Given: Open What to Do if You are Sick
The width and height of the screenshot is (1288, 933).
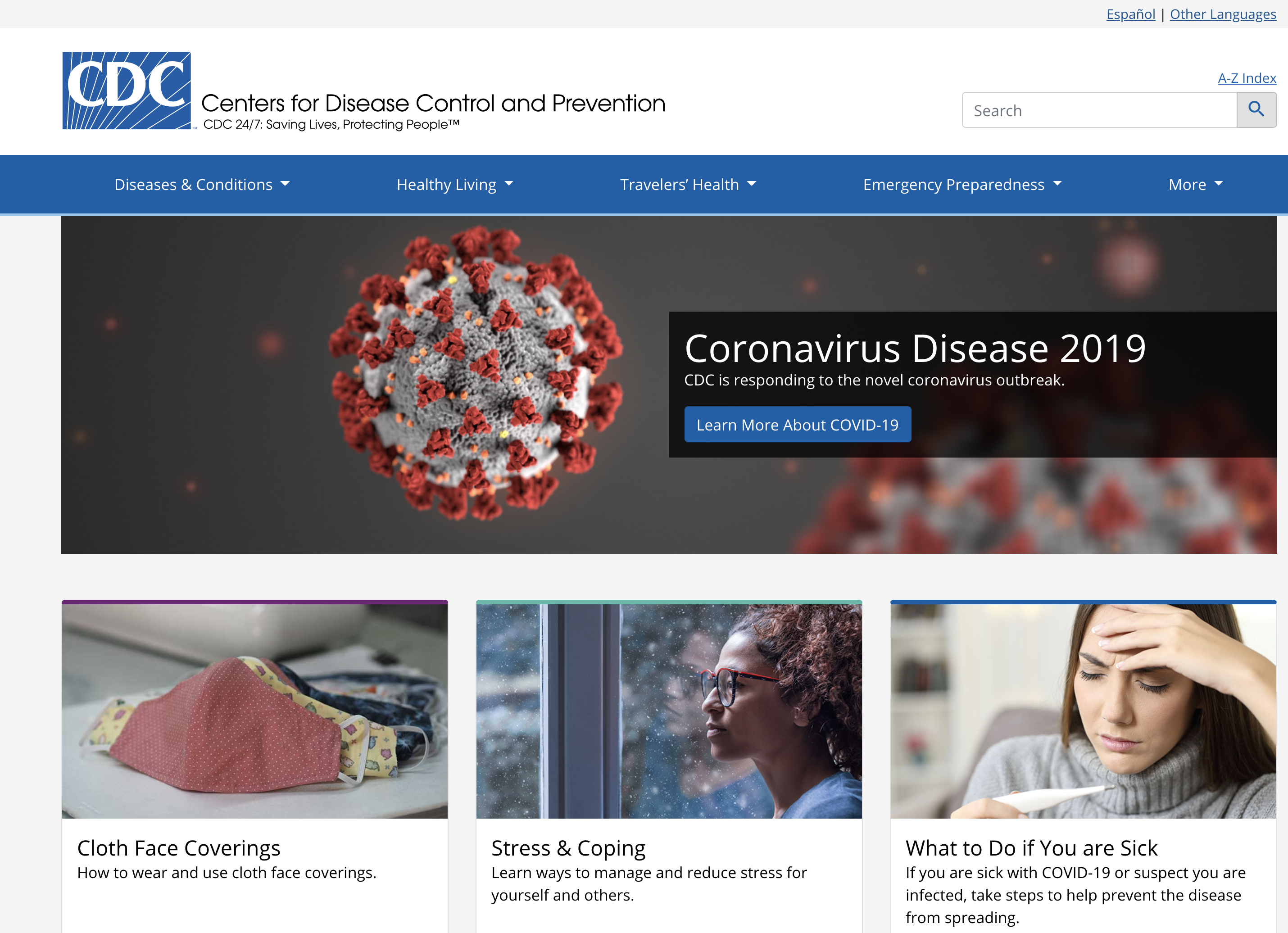Looking at the screenshot, I should click(1031, 848).
